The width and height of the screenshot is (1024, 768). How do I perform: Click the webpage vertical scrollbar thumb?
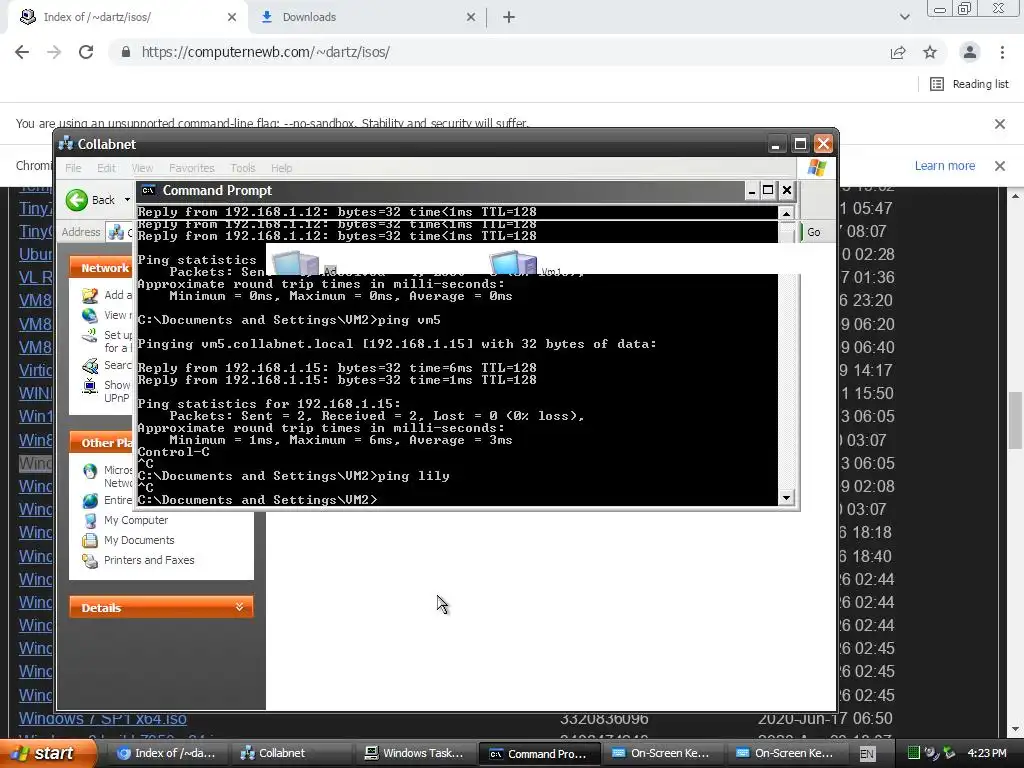click(1015, 420)
